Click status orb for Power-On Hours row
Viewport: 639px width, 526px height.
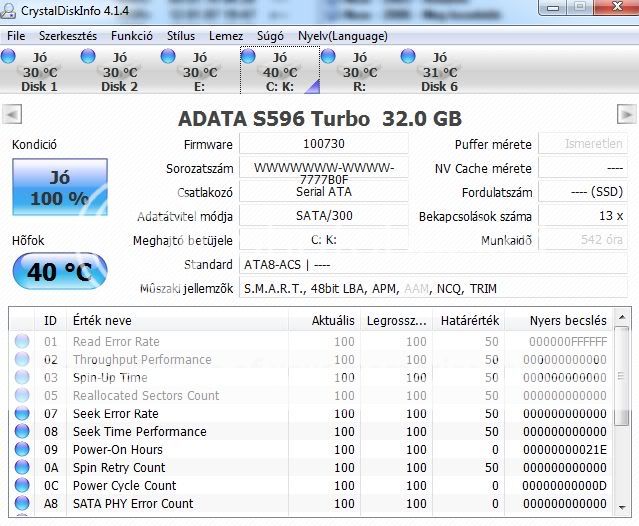[x=22, y=450]
